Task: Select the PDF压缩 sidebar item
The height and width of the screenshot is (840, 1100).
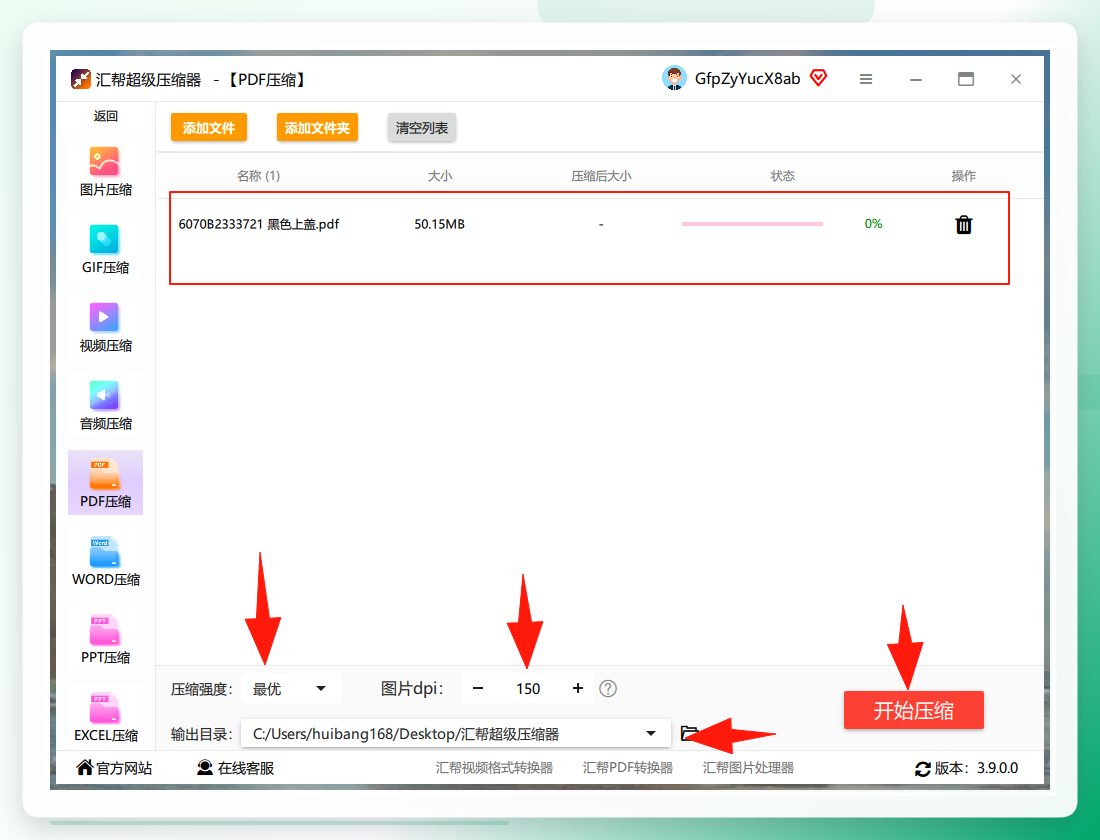Action: tap(105, 483)
